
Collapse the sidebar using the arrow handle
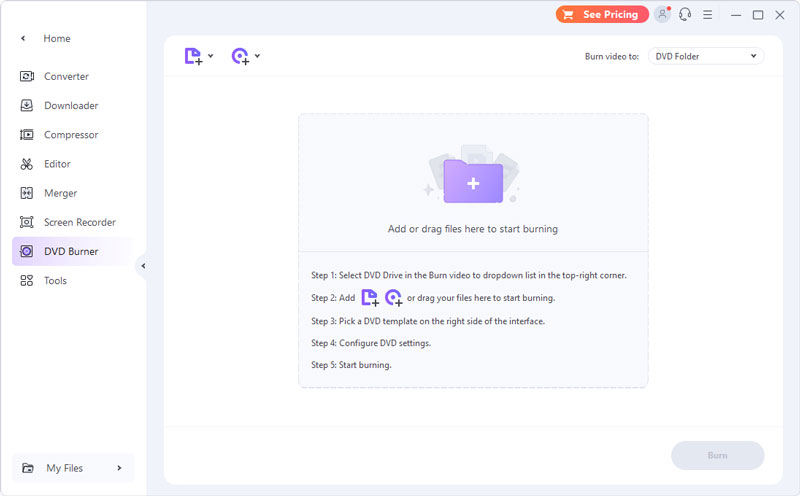point(143,266)
